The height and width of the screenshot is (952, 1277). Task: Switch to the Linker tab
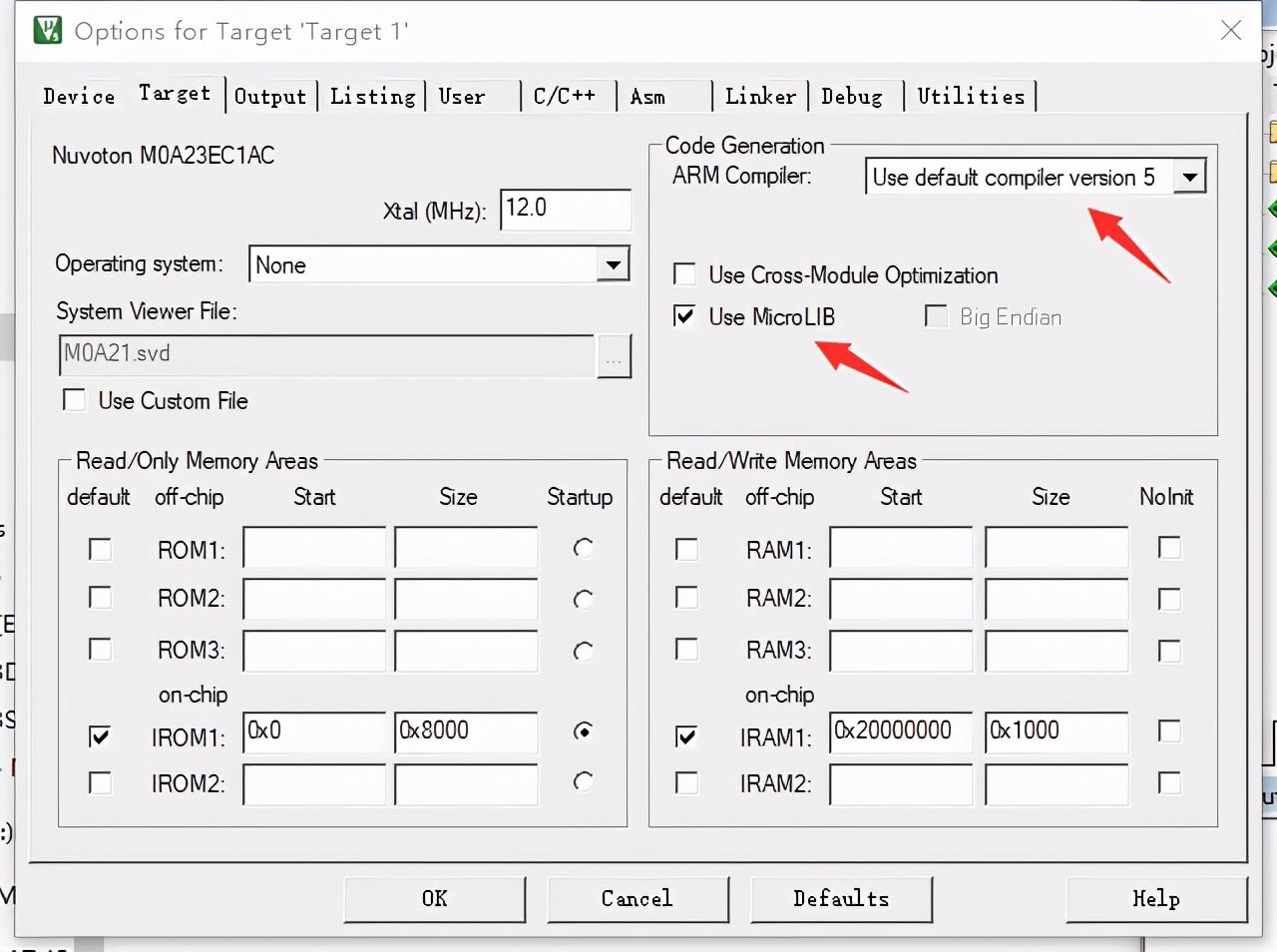point(760,96)
